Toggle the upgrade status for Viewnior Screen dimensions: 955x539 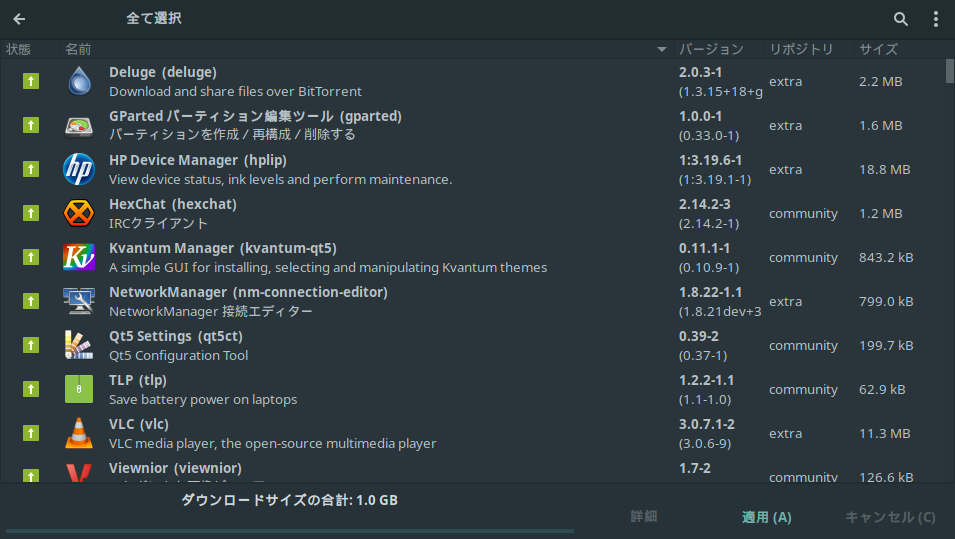pos(31,475)
